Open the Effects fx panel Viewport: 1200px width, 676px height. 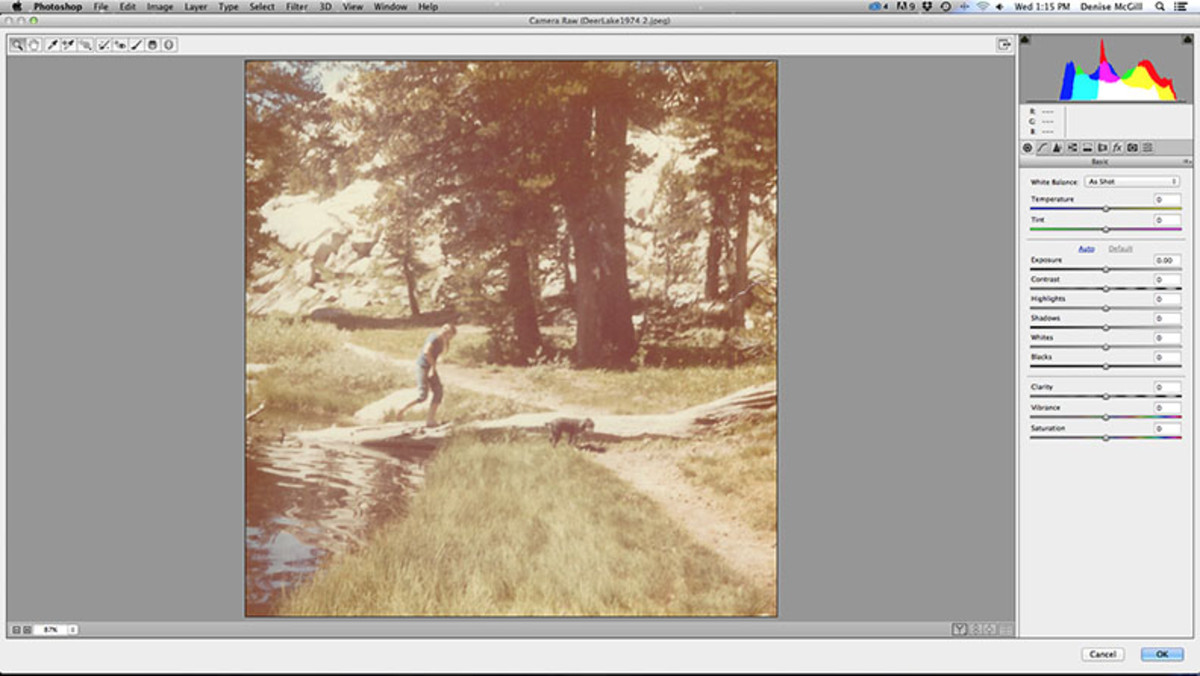[x=1117, y=147]
